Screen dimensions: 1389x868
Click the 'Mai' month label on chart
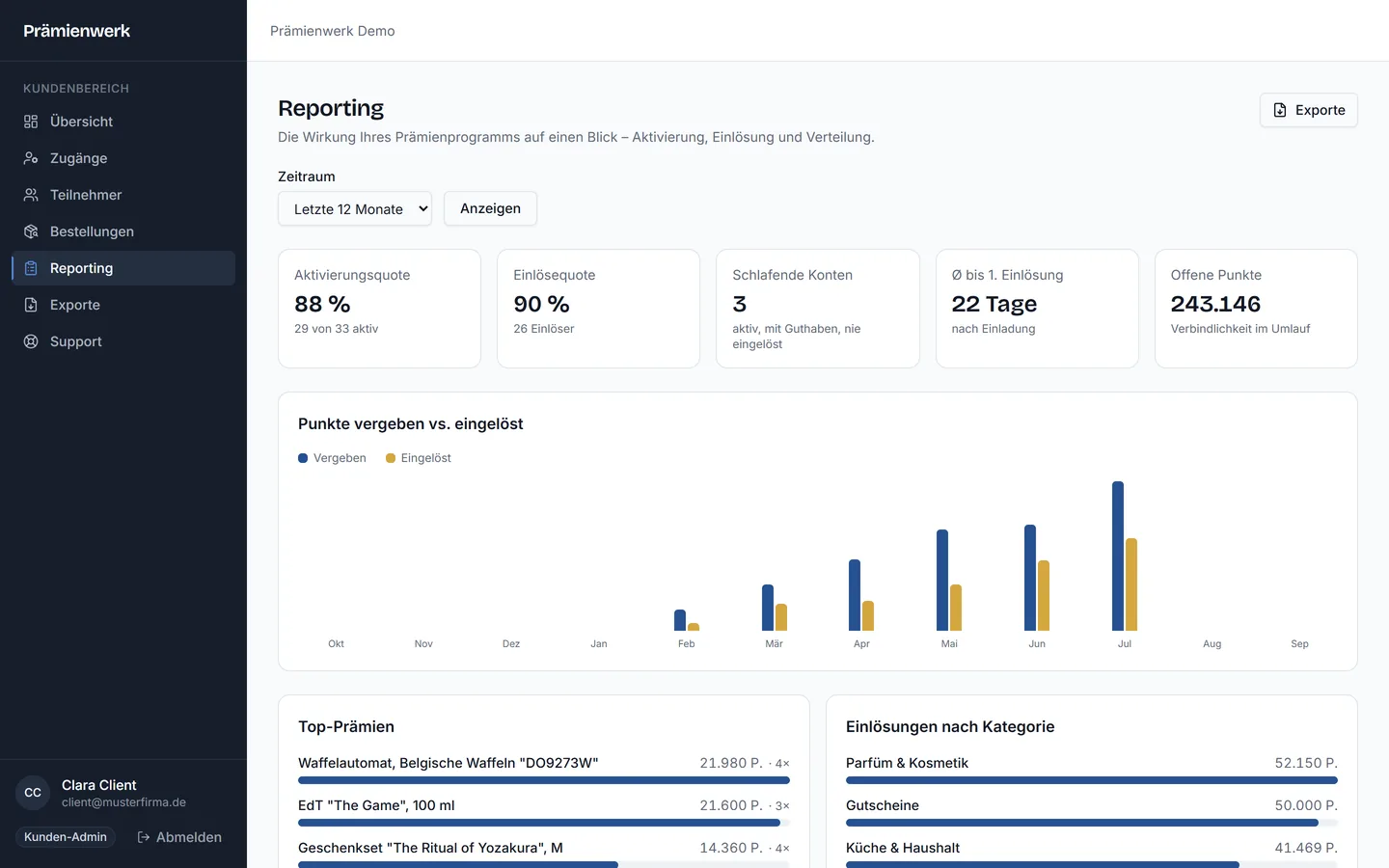point(949,643)
